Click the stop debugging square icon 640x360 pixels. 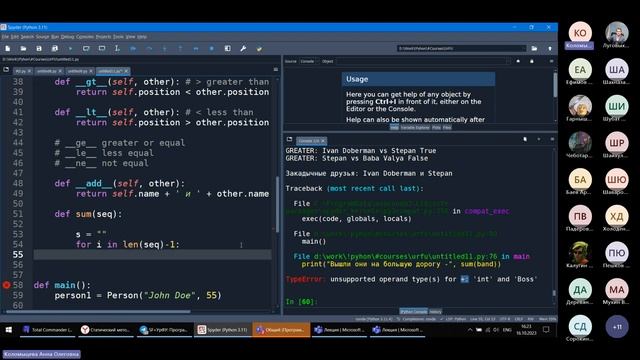pos(211,49)
